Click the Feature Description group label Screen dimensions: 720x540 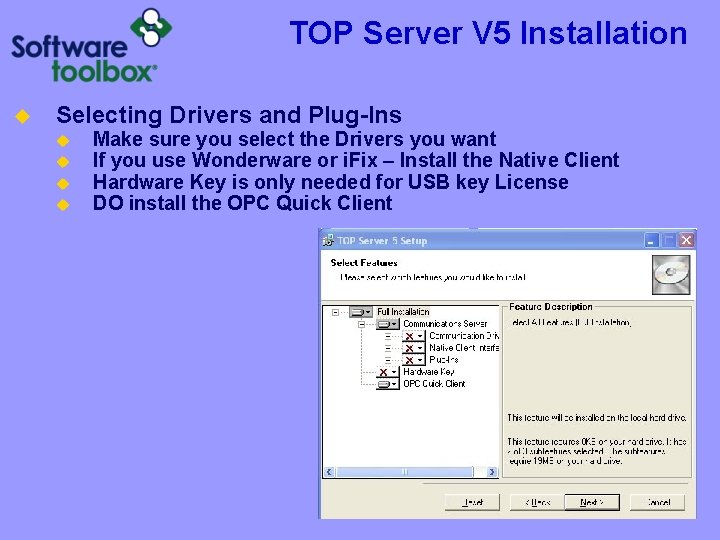(x=551, y=307)
